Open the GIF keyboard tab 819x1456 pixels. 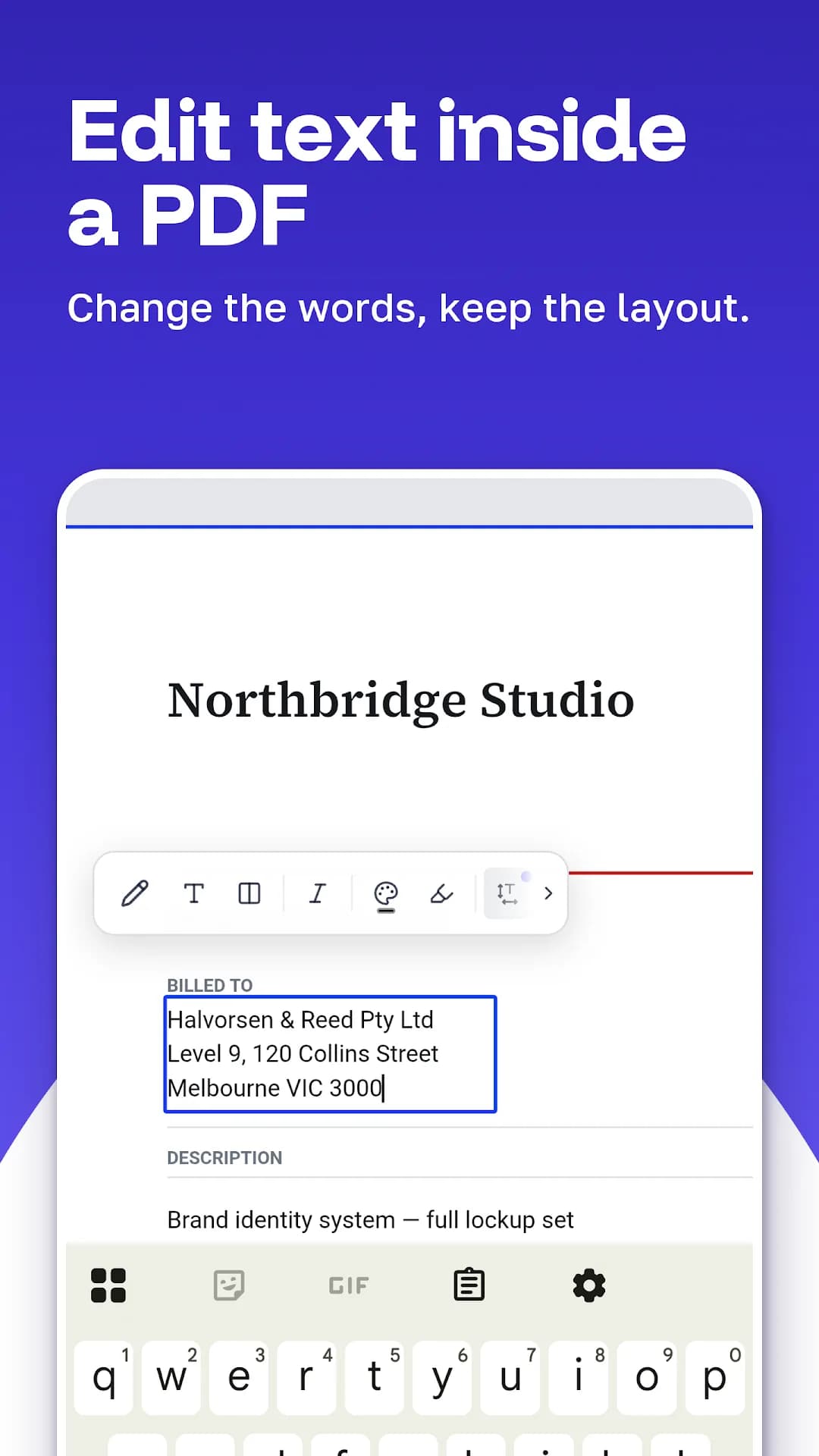[349, 1285]
